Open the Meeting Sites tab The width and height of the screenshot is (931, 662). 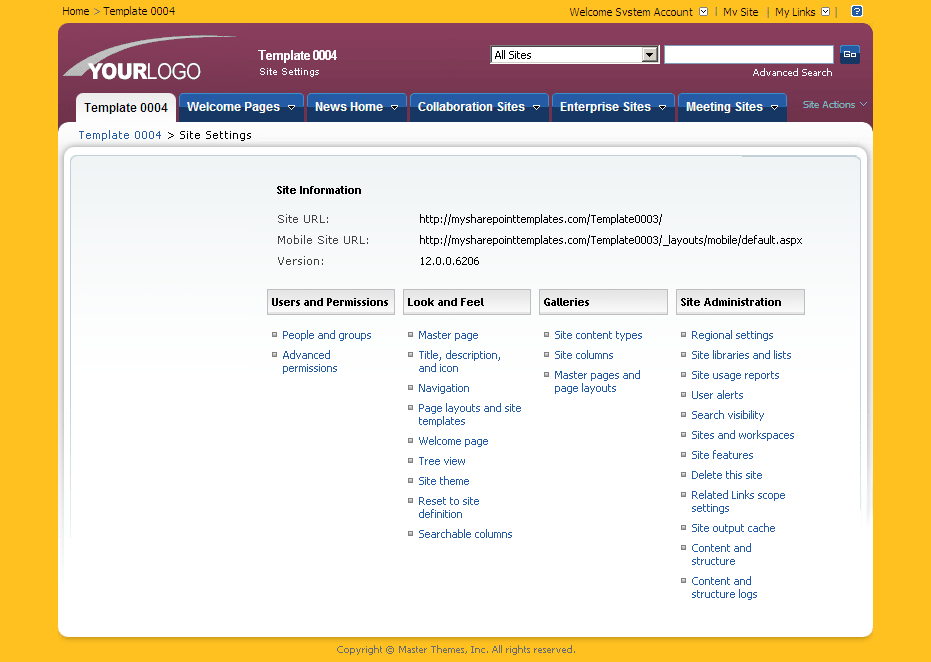click(725, 106)
